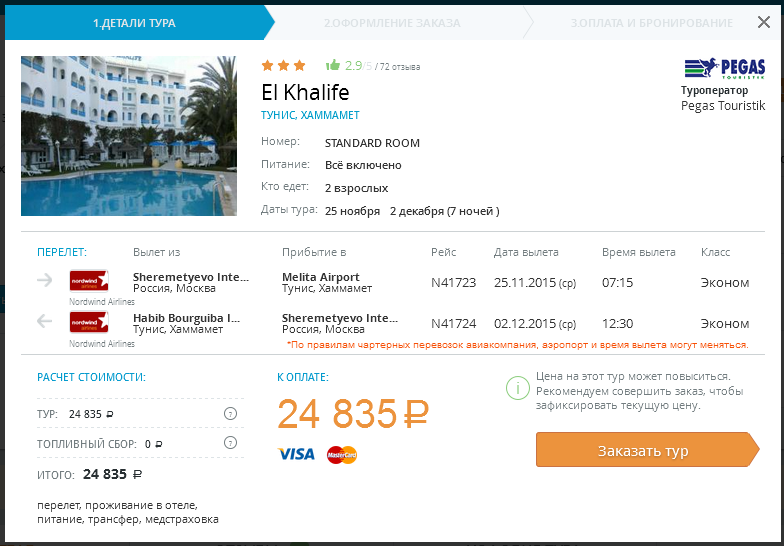
Task: Click the green thumbs-up rating icon
Action: click(333, 65)
